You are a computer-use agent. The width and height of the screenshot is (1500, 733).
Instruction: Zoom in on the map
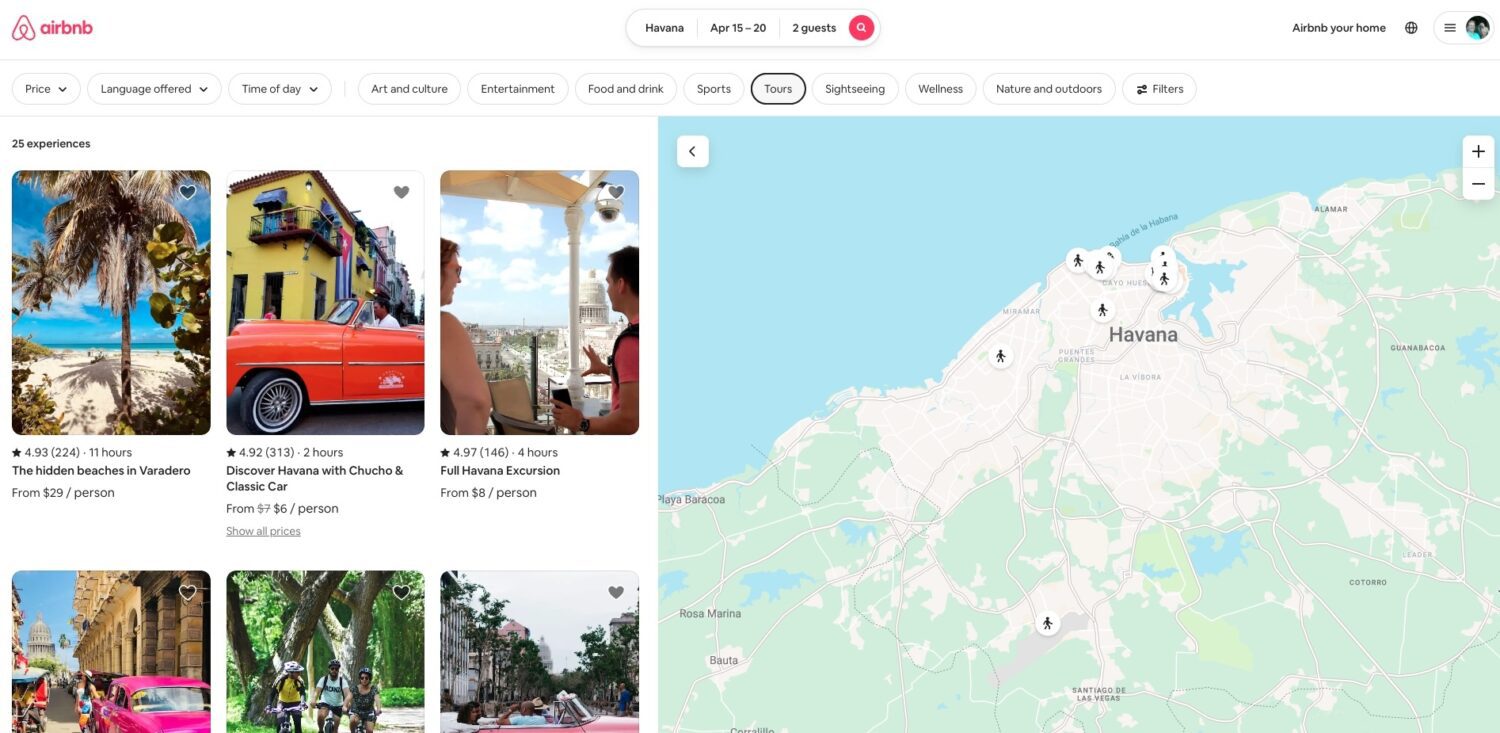1478,150
